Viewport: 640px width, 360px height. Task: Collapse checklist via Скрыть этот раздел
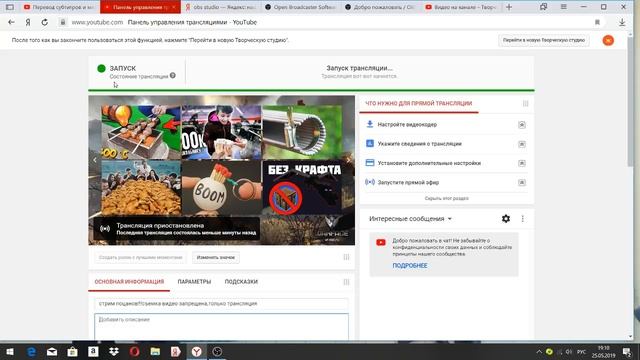(x=447, y=198)
